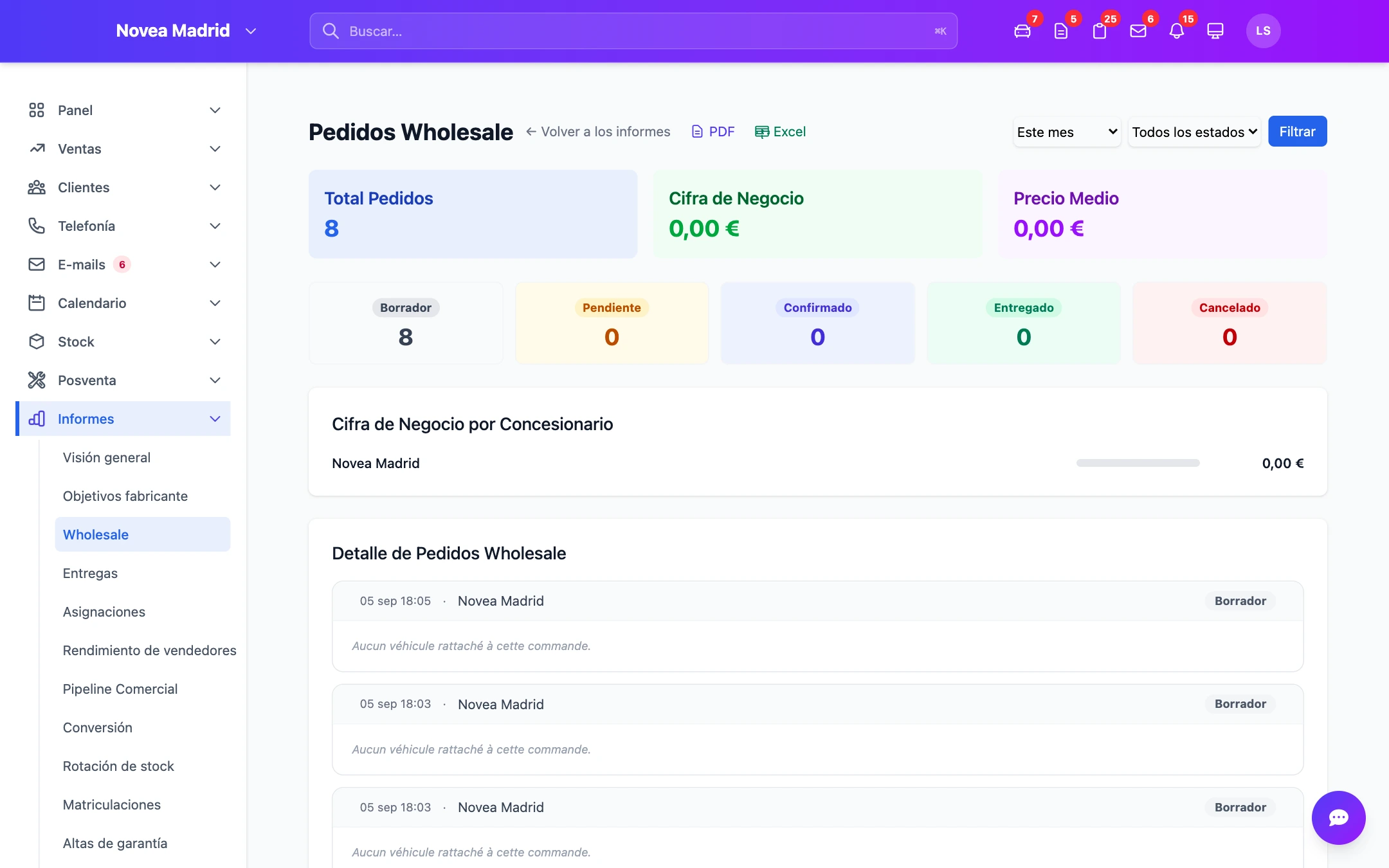Click the Novea Madrid revenue progress bar
This screenshot has width=1389, height=868.
[x=1138, y=463]
